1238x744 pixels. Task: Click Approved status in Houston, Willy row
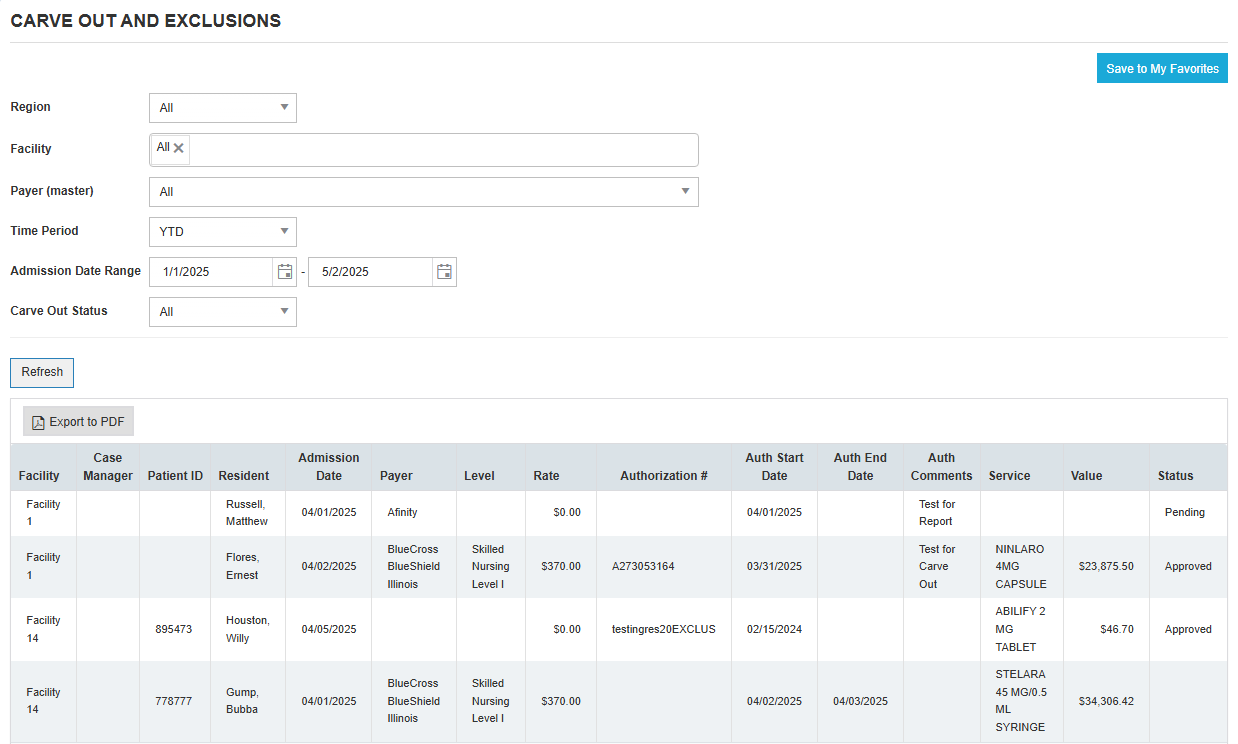tap(1188, 630)
